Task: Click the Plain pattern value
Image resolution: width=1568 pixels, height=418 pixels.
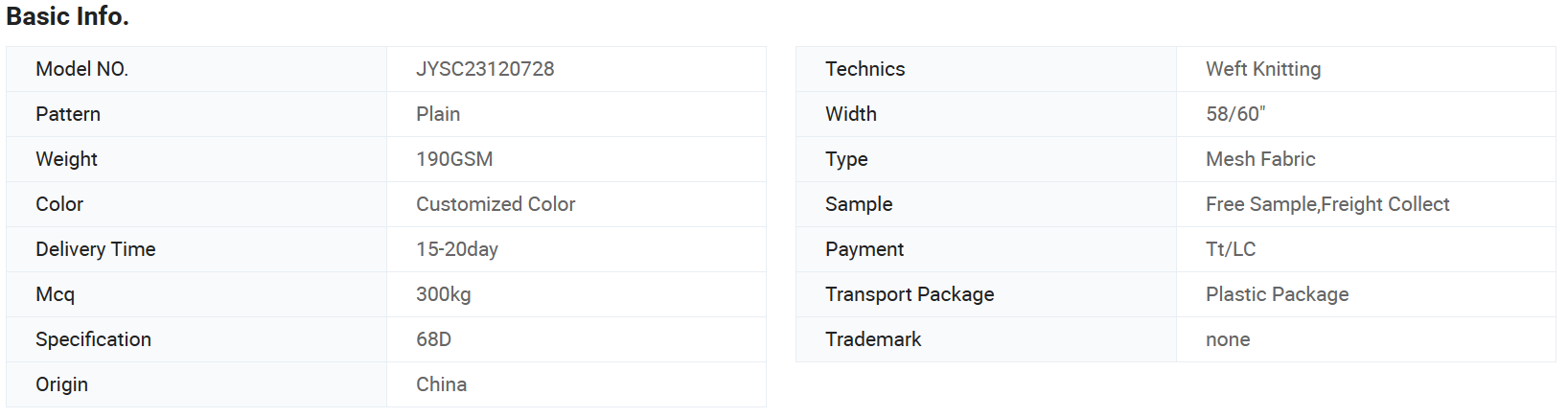Action: click(438, 114)
